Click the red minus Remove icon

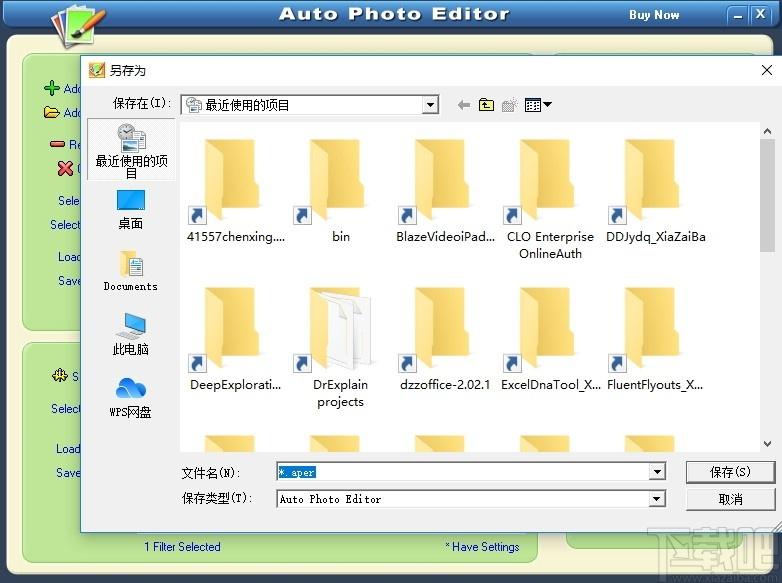click(x=57, y=144)
